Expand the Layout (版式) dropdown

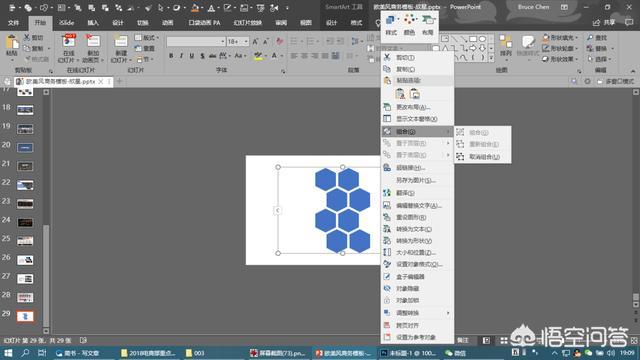tap(147, 38)
